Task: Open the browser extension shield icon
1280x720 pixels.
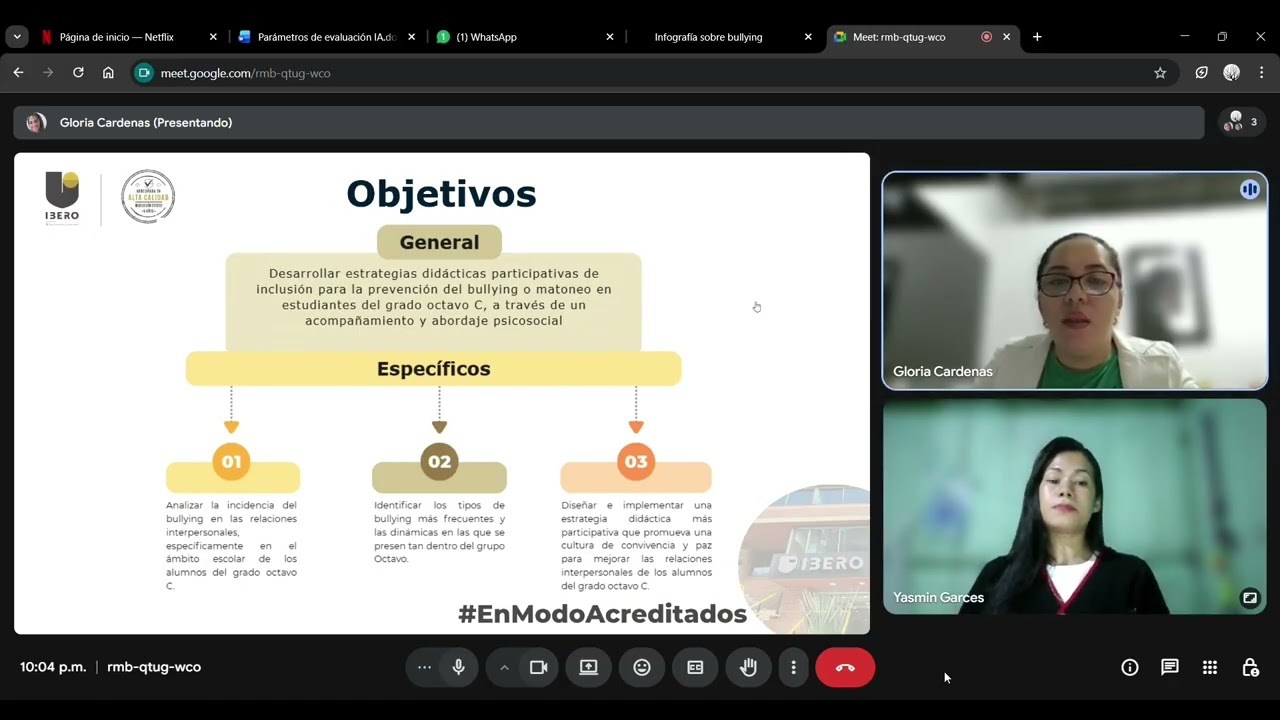Action: click(x=1202, y=73)
